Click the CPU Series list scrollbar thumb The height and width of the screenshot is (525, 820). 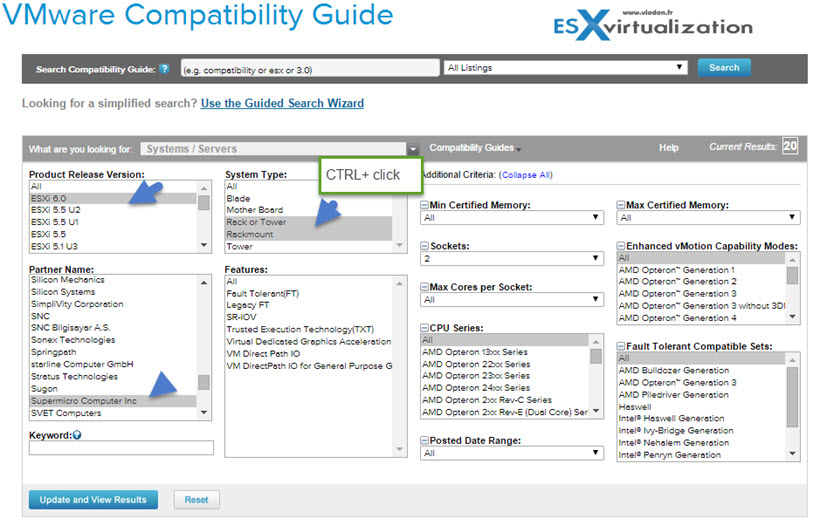596,356
